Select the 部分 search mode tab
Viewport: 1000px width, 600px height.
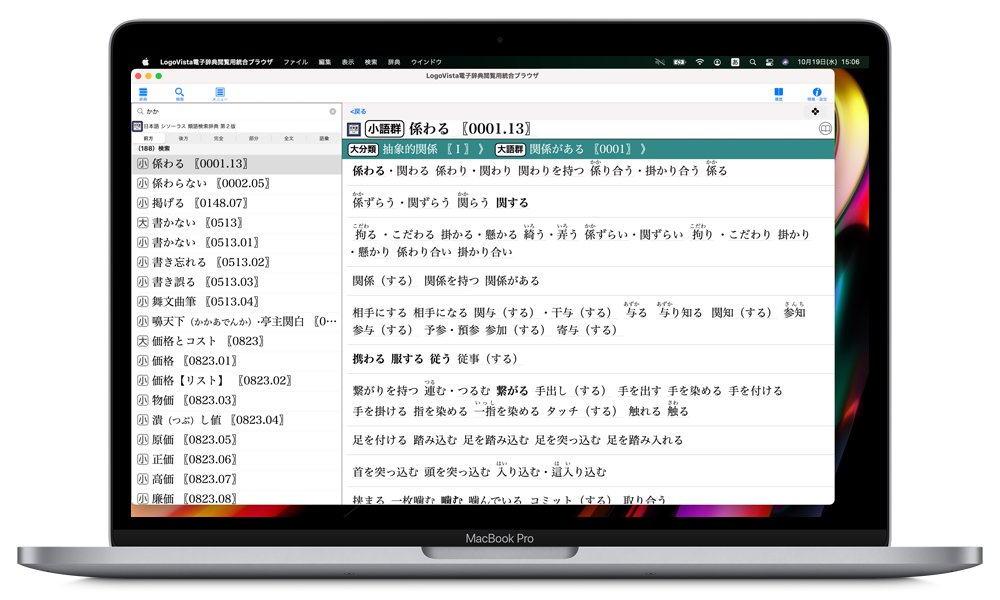tap(254, 138)
